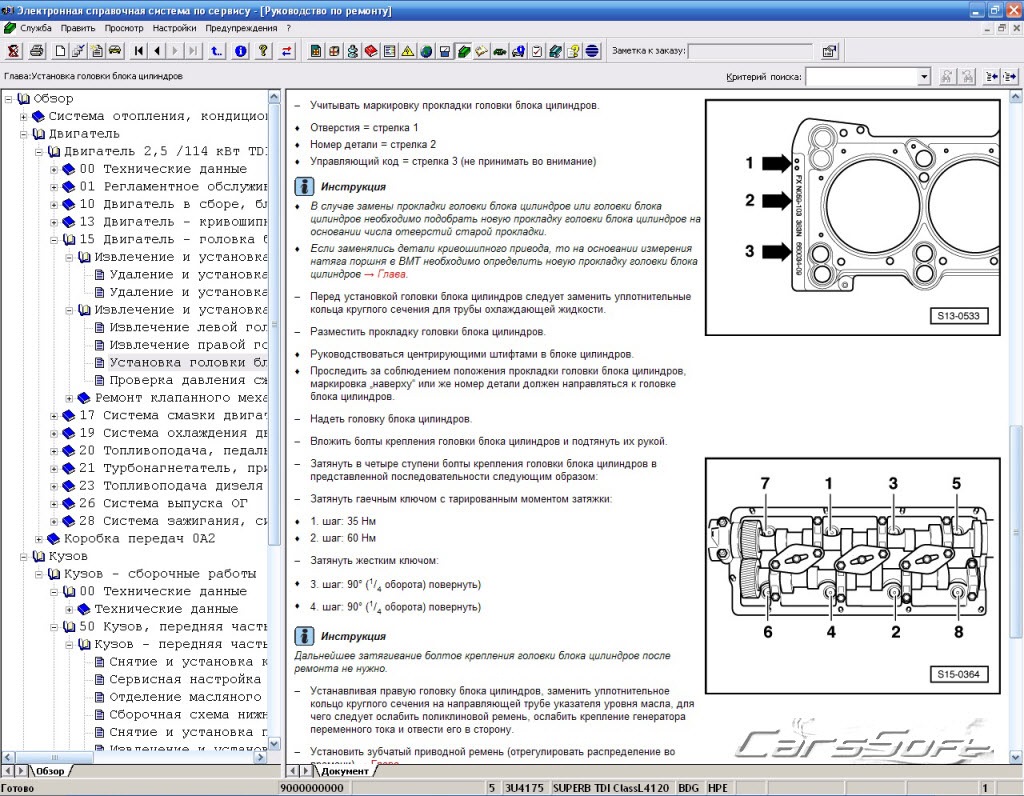The width and height of the screenshot is (1024, 796).
Task: Click the blue info circle icon
Action: (x=240, y=51)
